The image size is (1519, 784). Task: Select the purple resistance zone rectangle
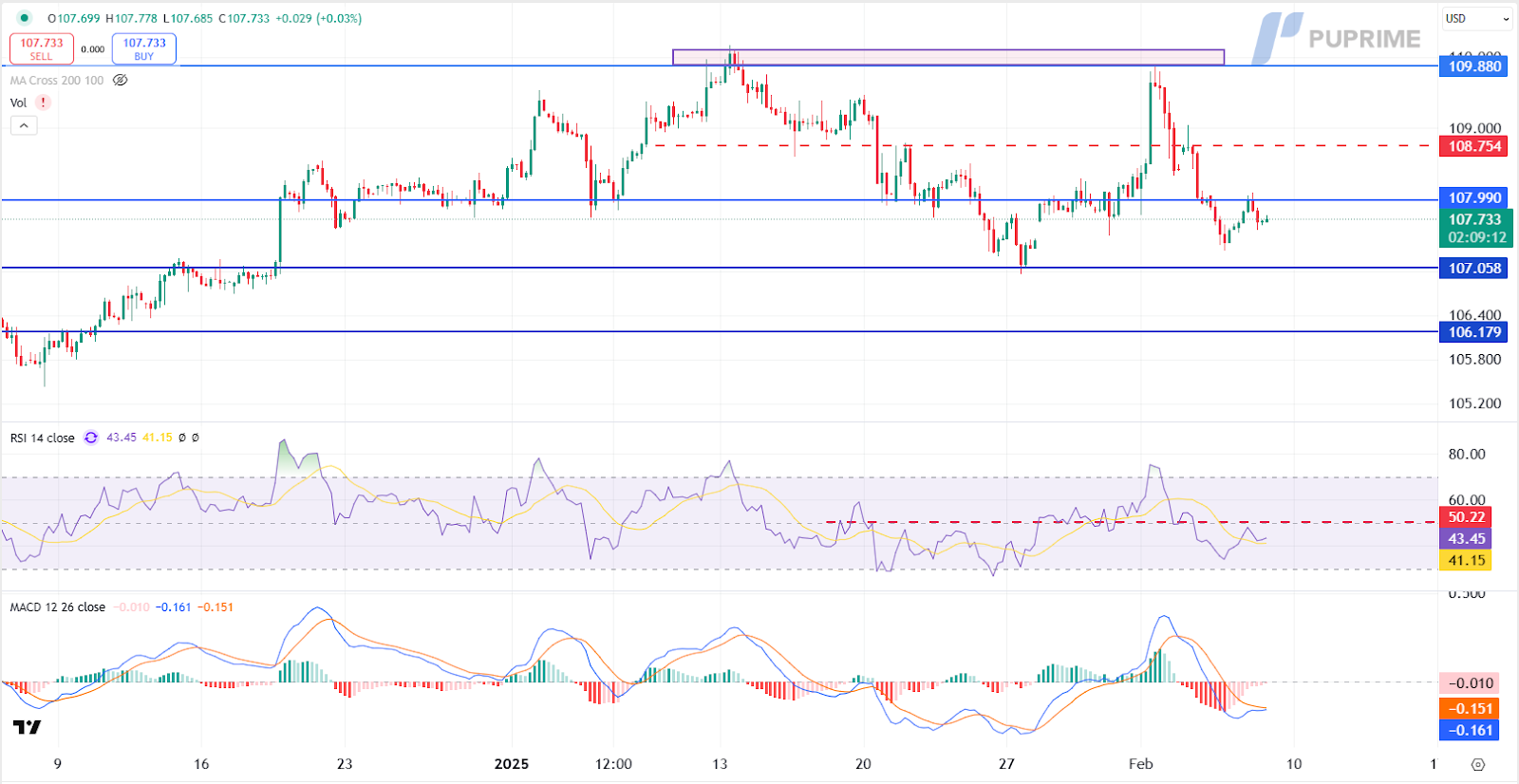click(948, 57)
